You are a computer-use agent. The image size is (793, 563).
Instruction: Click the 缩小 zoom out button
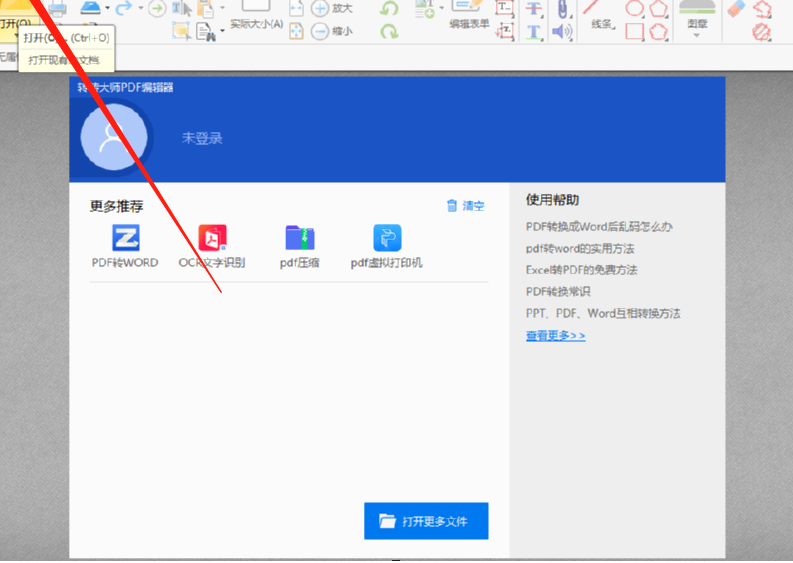coord(332,31)
